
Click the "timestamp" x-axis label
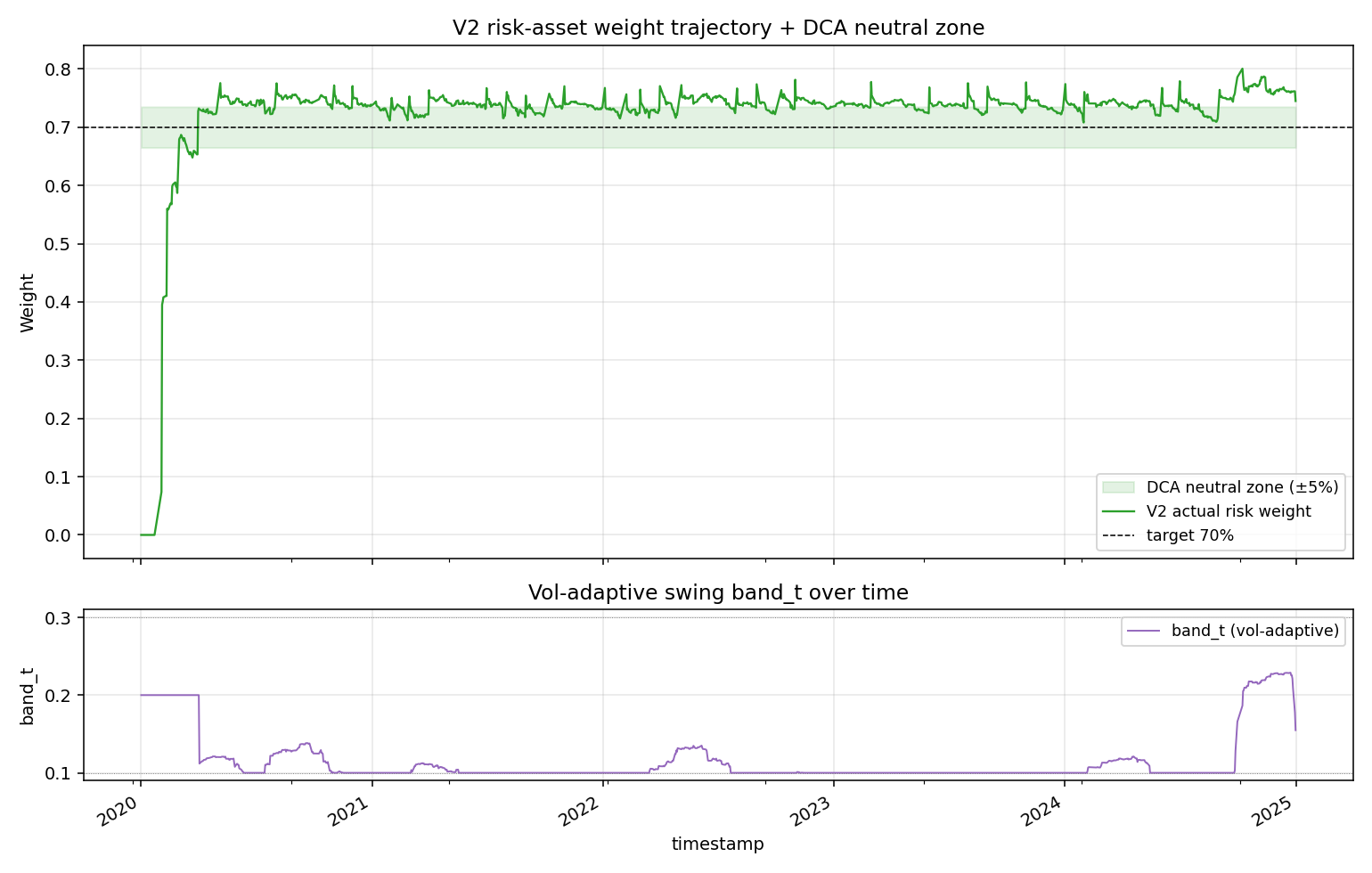pos(718,844)
